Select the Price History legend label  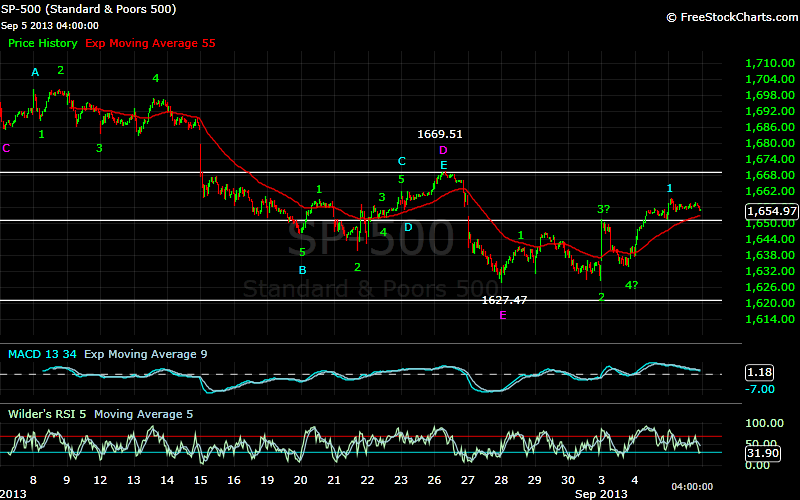click(x=43, y=43)
